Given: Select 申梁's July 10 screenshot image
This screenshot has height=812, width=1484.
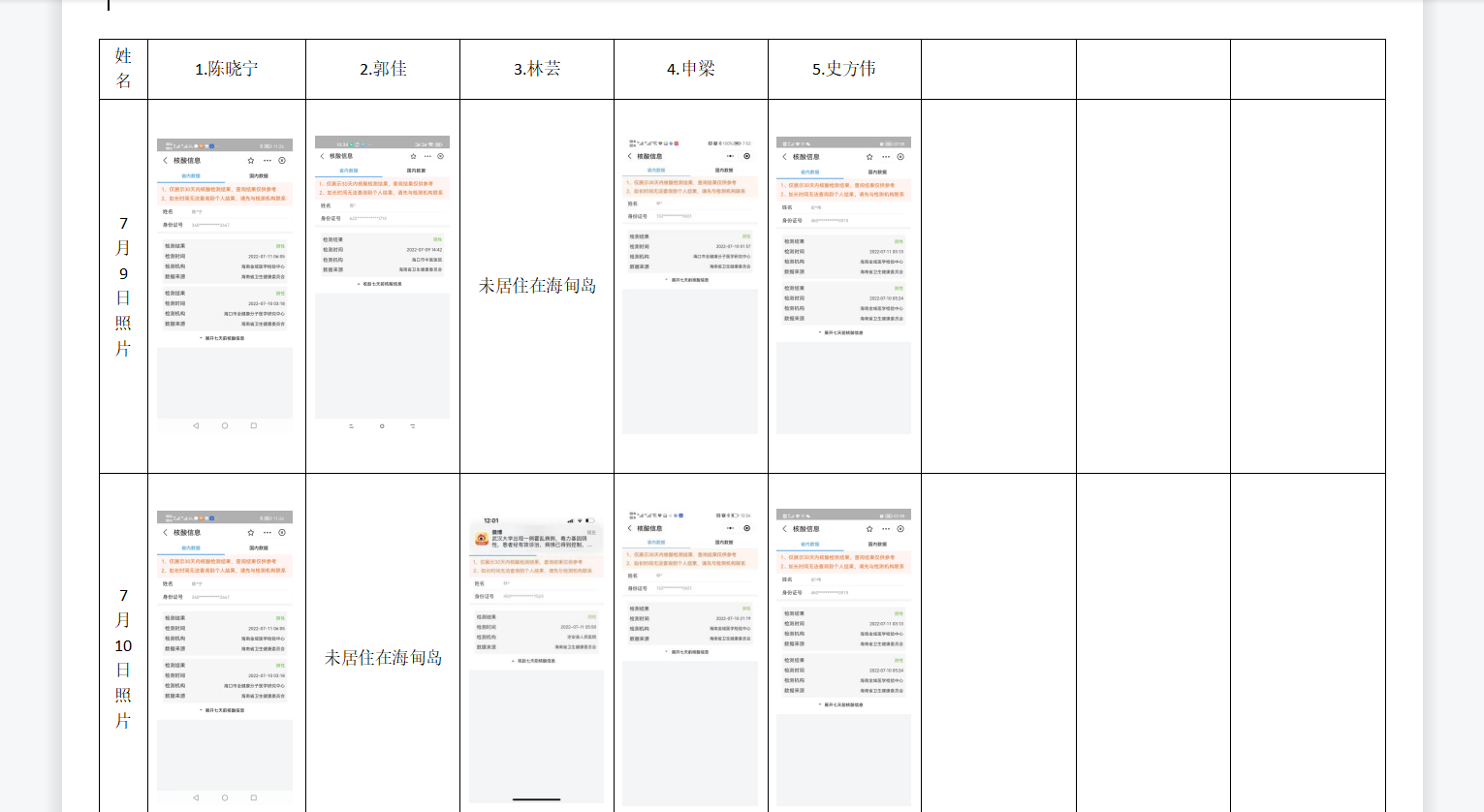Looking at the screenshot, I should click(690, 657).
